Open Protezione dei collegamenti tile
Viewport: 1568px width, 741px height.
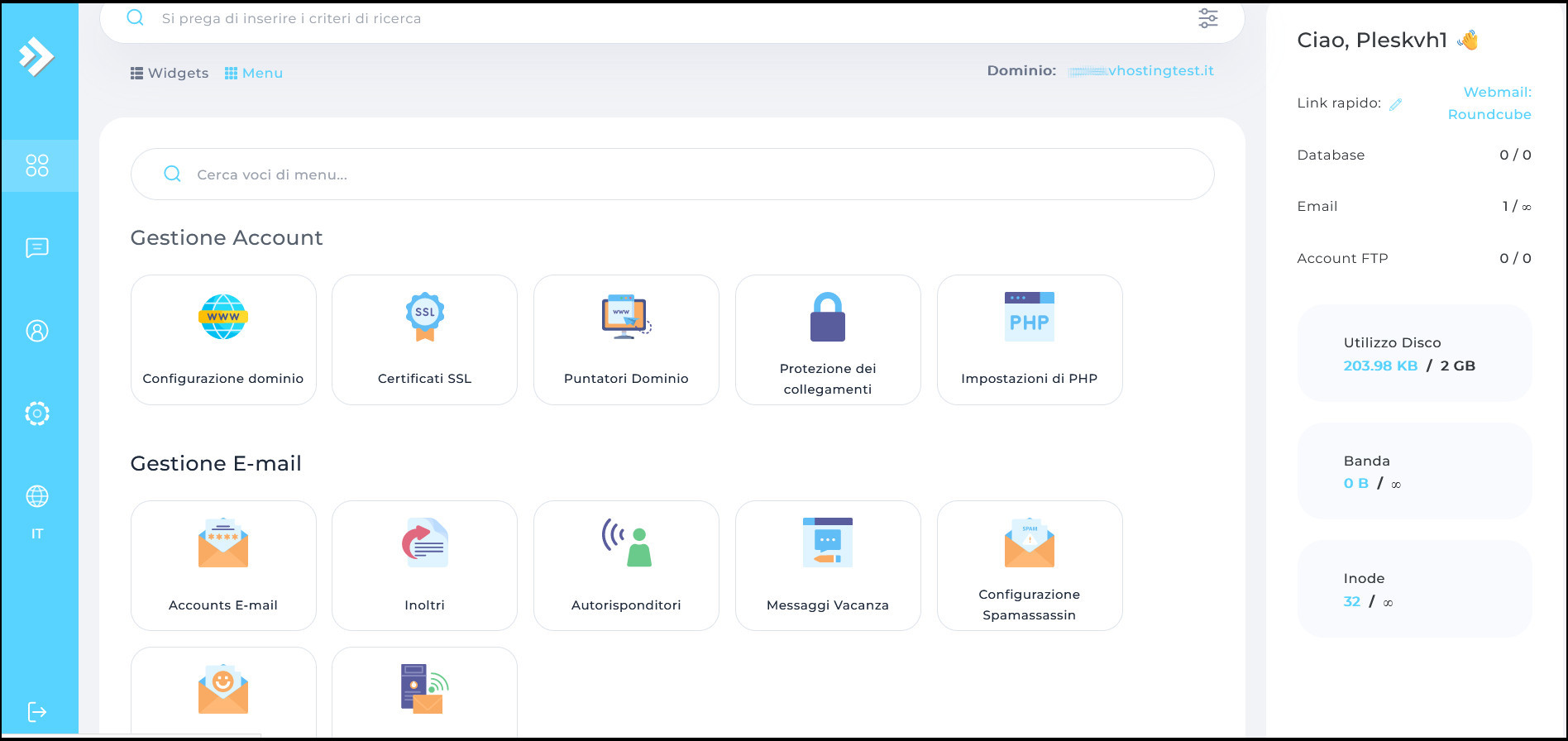828,340
